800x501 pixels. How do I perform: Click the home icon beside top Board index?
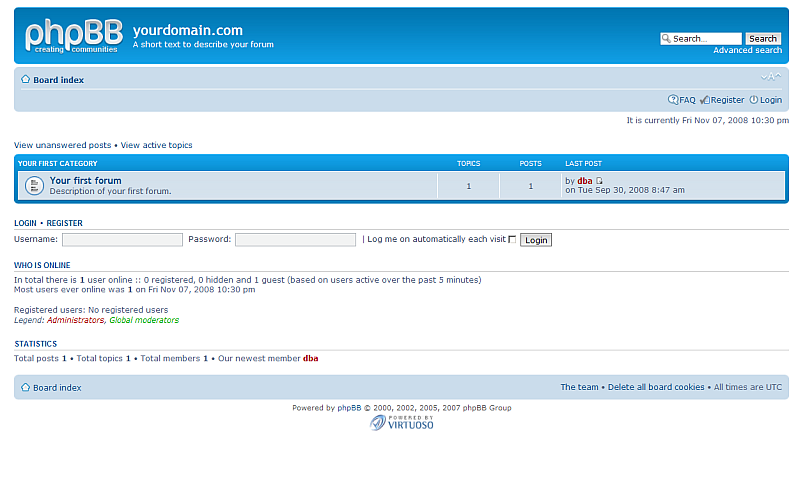(26, 79)
